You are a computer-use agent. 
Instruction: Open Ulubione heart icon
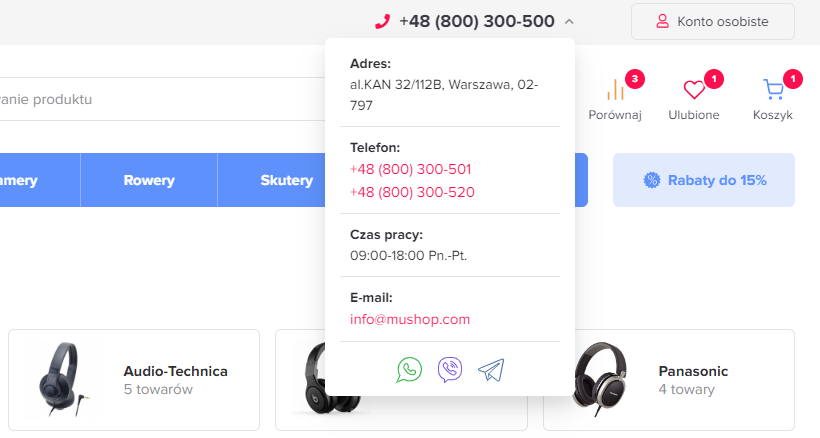tap(694, 90)
